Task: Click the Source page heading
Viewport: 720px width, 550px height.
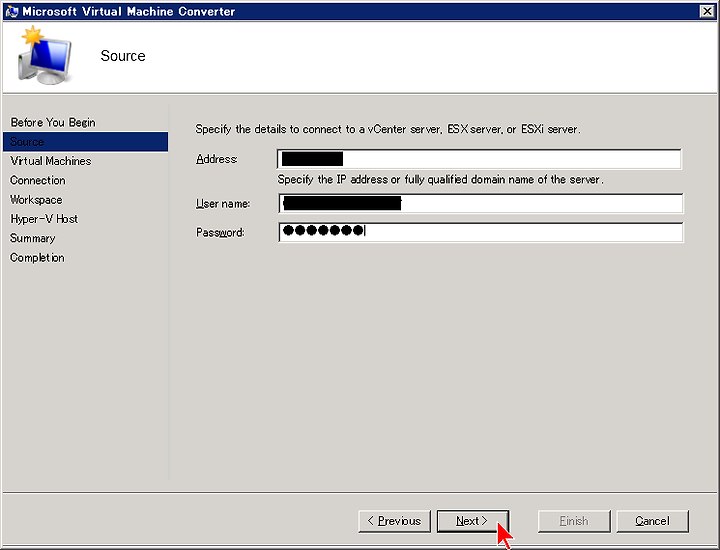Action: [x=123, y=56]
